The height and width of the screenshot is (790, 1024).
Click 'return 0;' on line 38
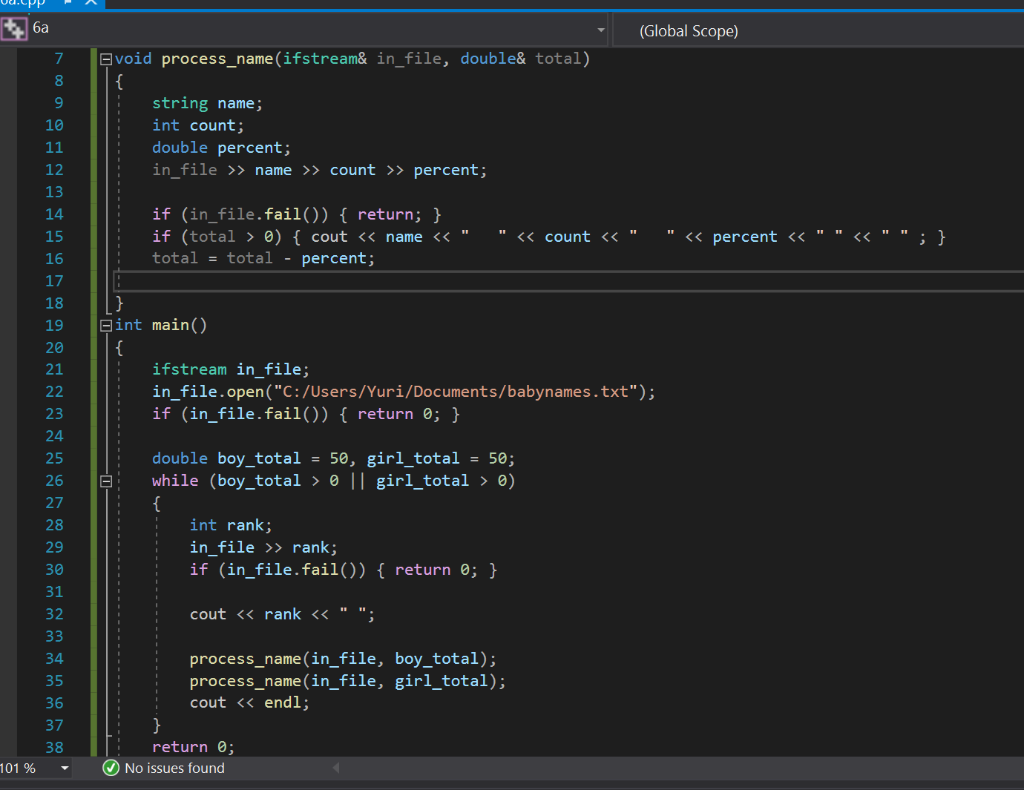point(193,747)
